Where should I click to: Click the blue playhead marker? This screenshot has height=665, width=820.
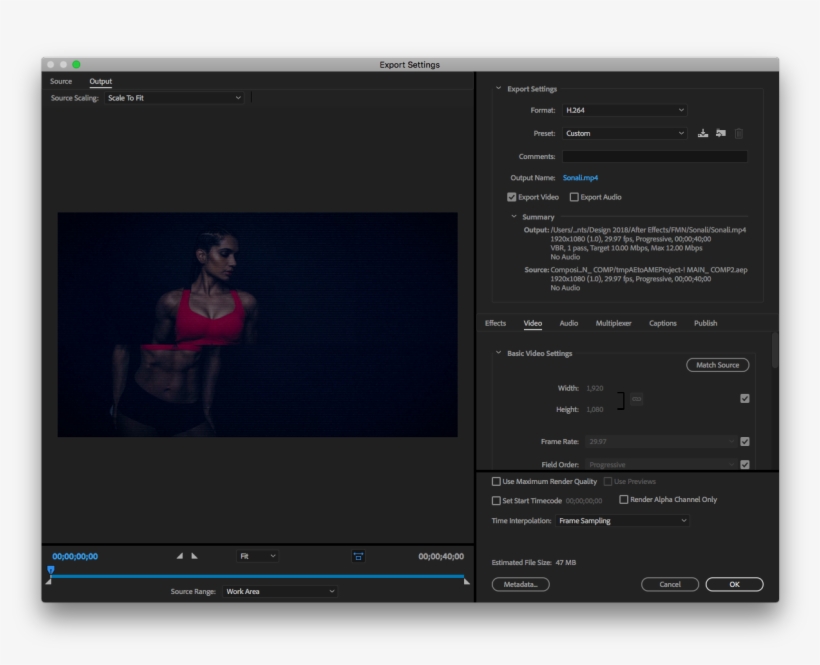51,569
